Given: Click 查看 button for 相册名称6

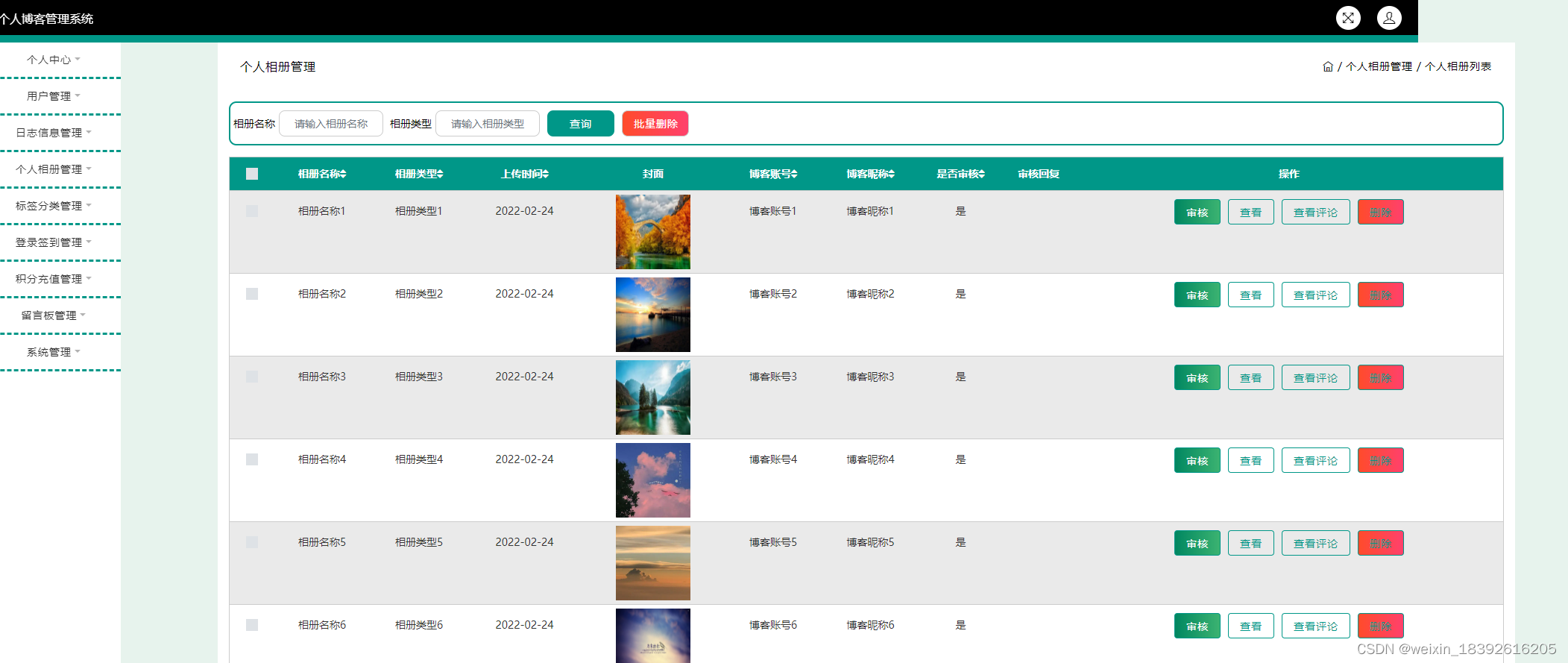Looking at the screenshot, I should click(x=1251, y=626).
